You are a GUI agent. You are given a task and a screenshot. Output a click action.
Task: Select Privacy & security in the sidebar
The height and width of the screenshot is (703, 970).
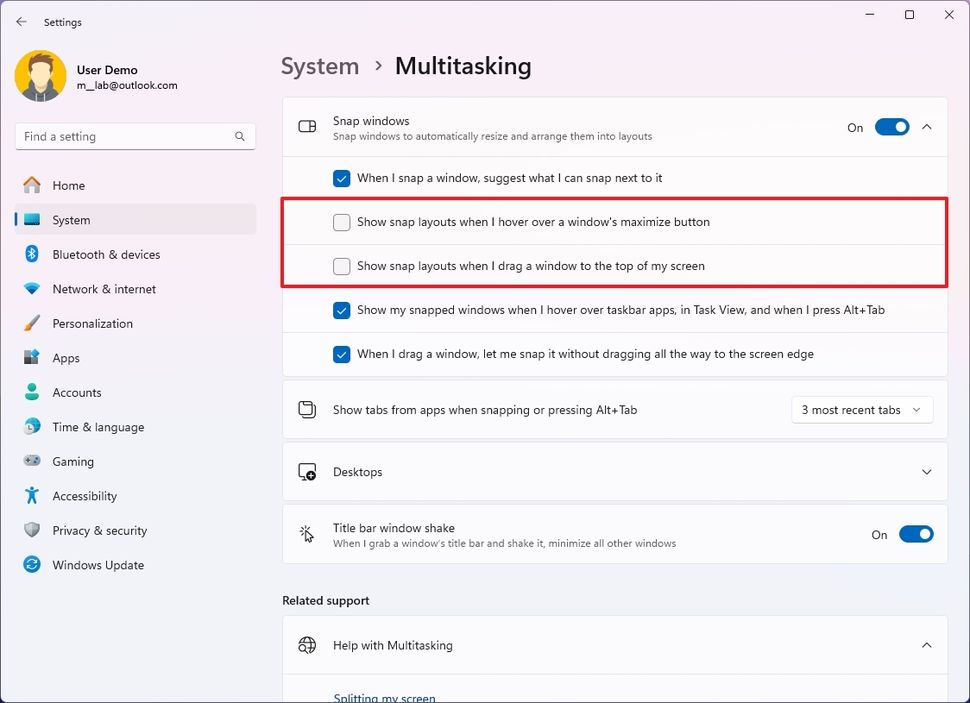coord(101,530)
